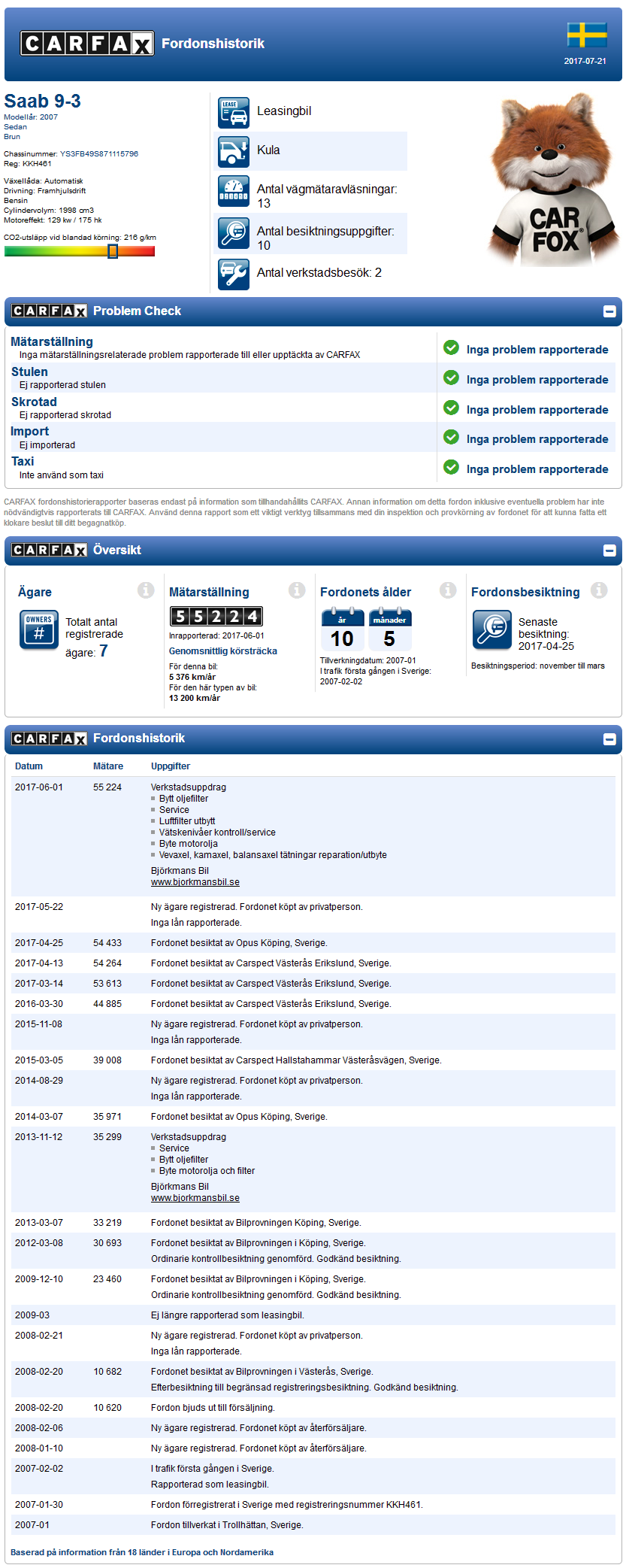
Task: Click the green check beside Import
Action: (451, 437)
